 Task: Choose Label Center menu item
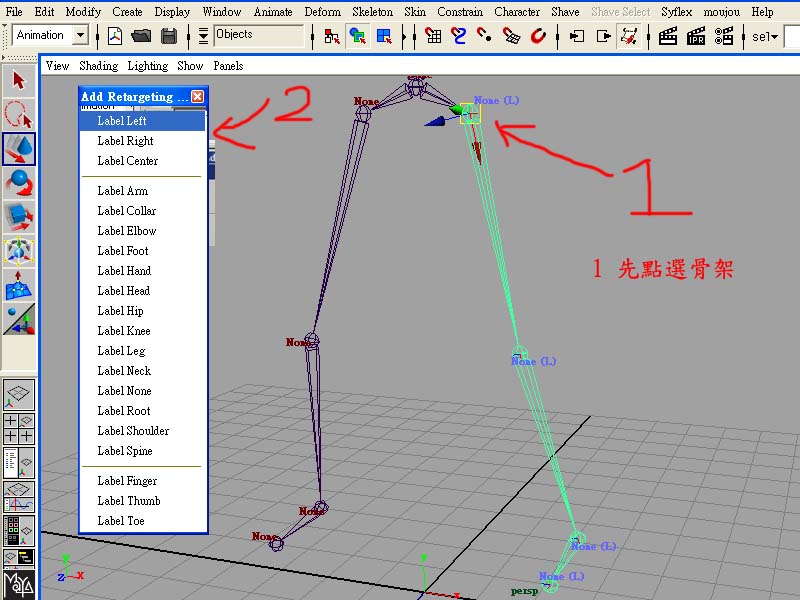point(143,161)
